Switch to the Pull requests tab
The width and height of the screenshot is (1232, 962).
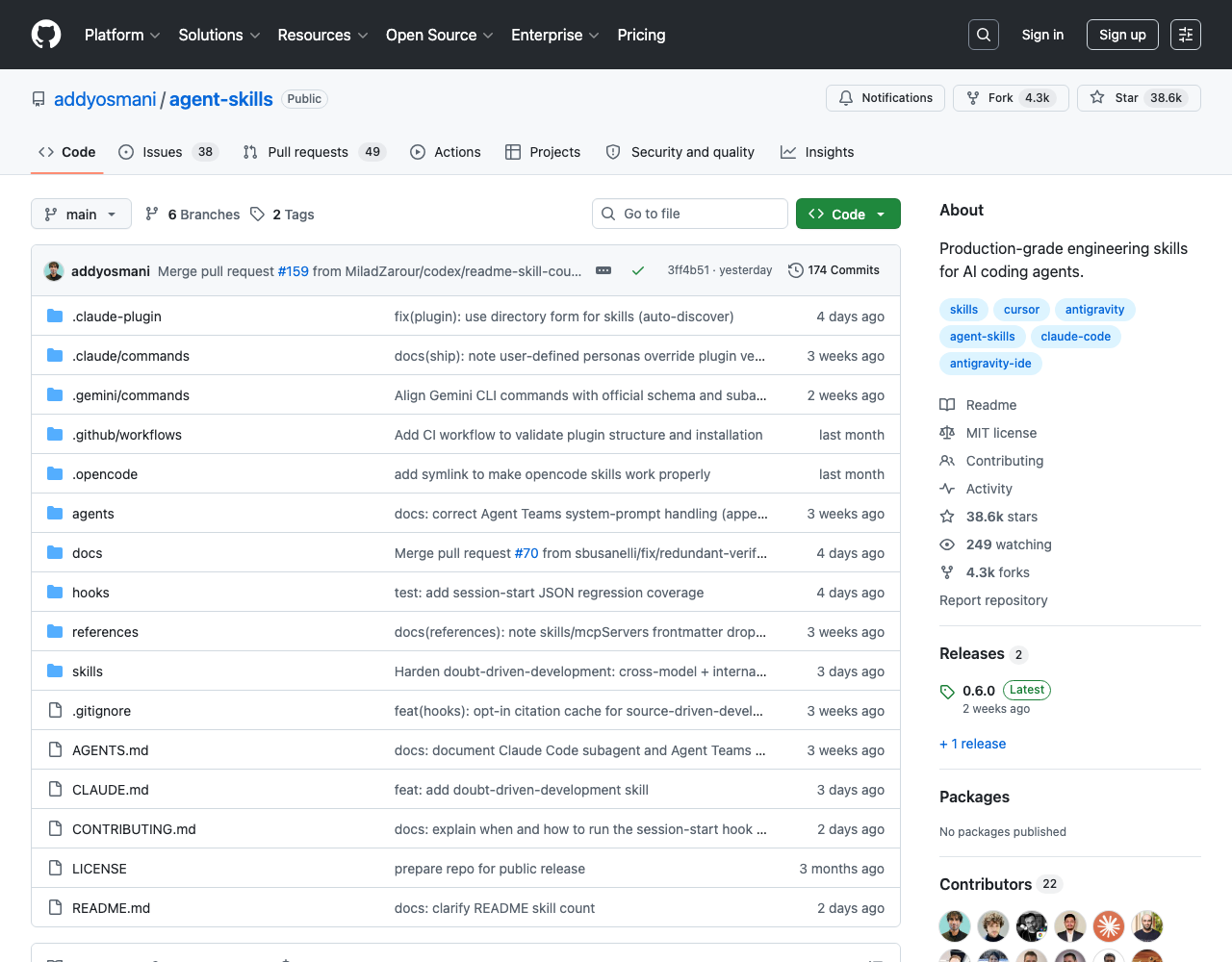click(x=313, y=152)
